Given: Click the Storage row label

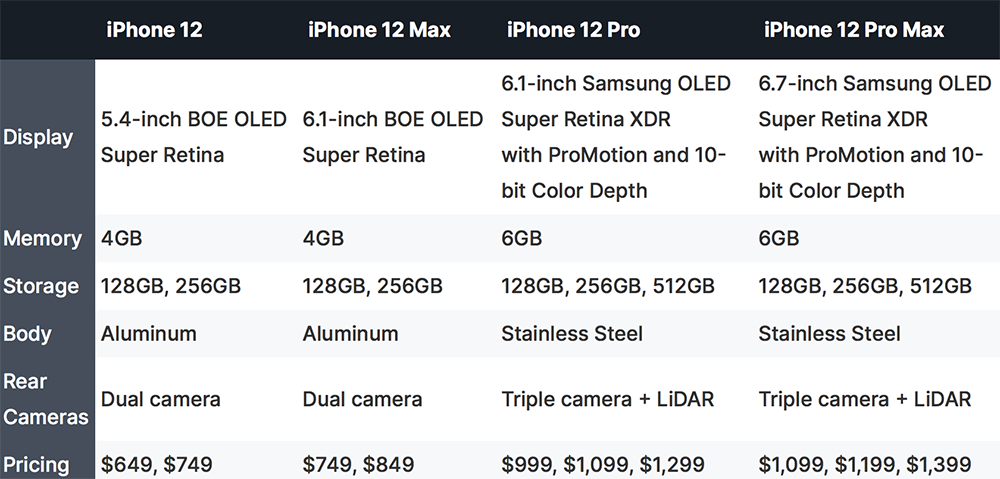Looking at the screenshot, I should [41, 286].
